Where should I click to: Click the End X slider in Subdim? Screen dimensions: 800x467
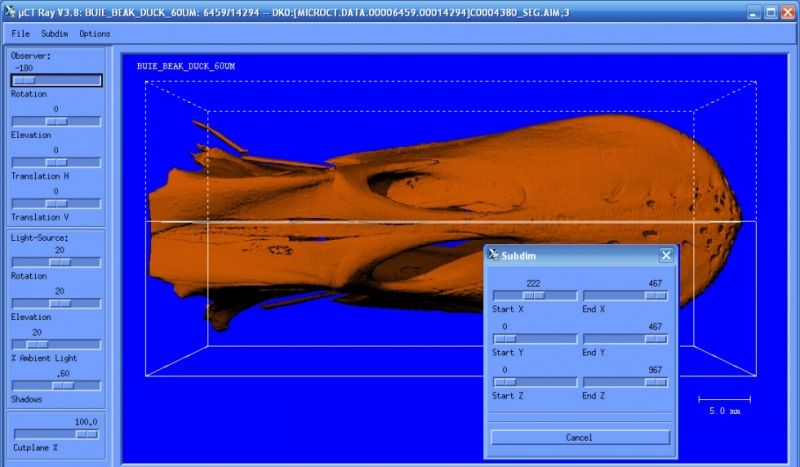pyautogui.click(x=626, y=296)
